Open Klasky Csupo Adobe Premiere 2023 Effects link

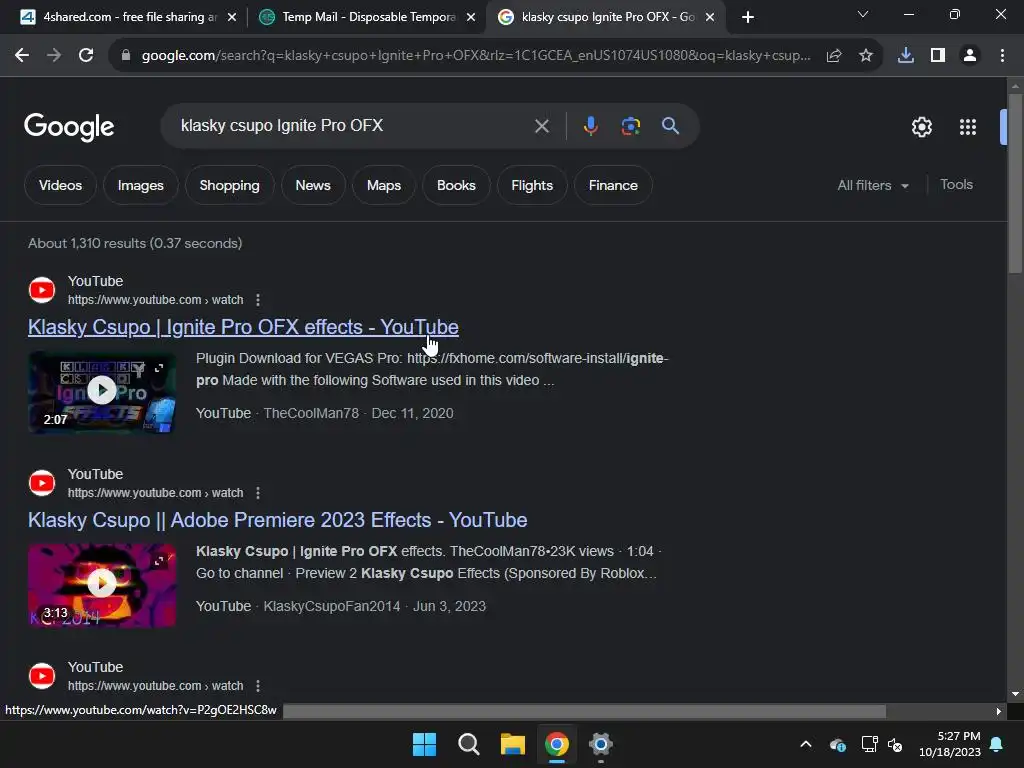278,520
